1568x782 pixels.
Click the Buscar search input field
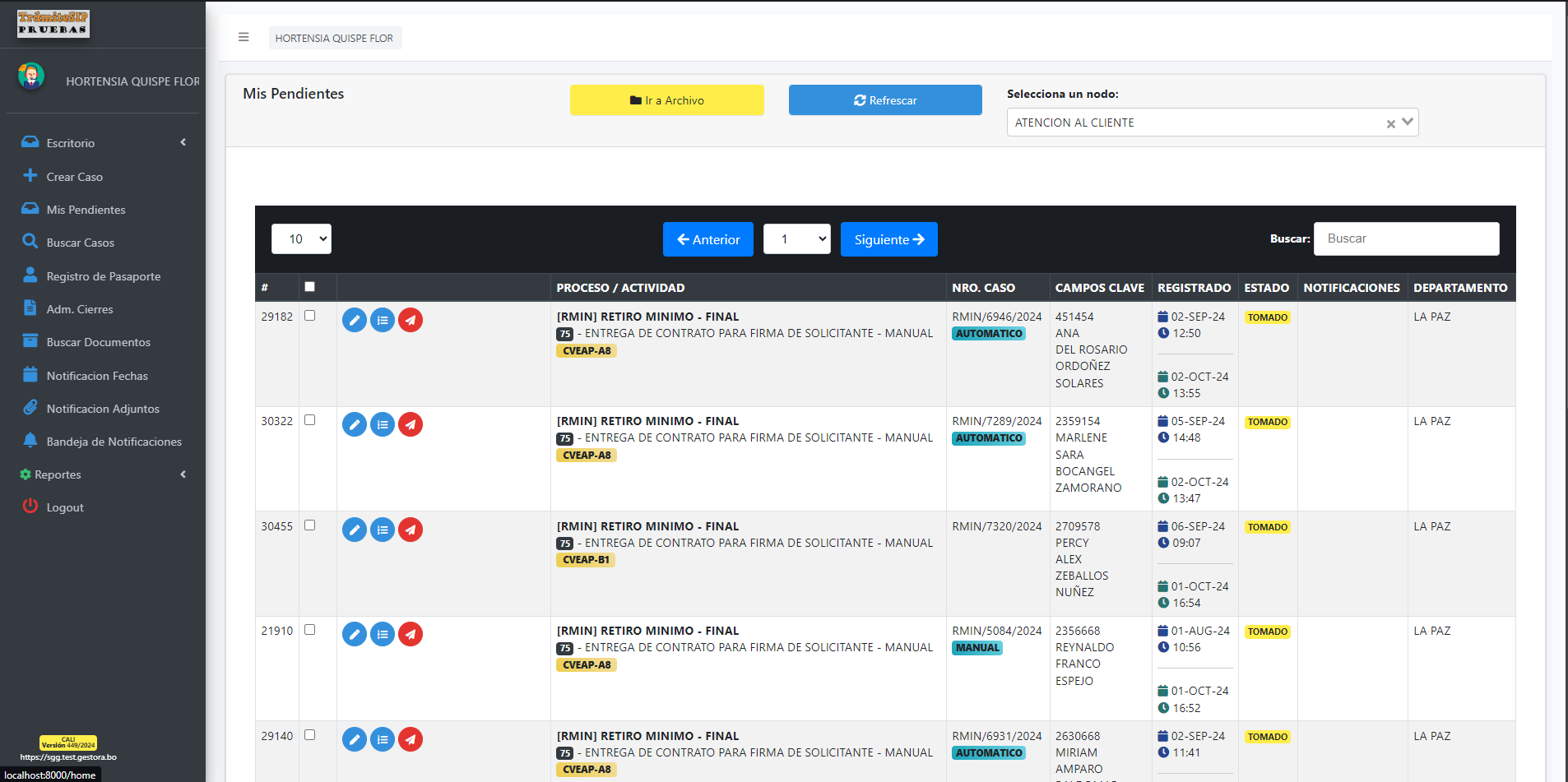[1407, 238]
